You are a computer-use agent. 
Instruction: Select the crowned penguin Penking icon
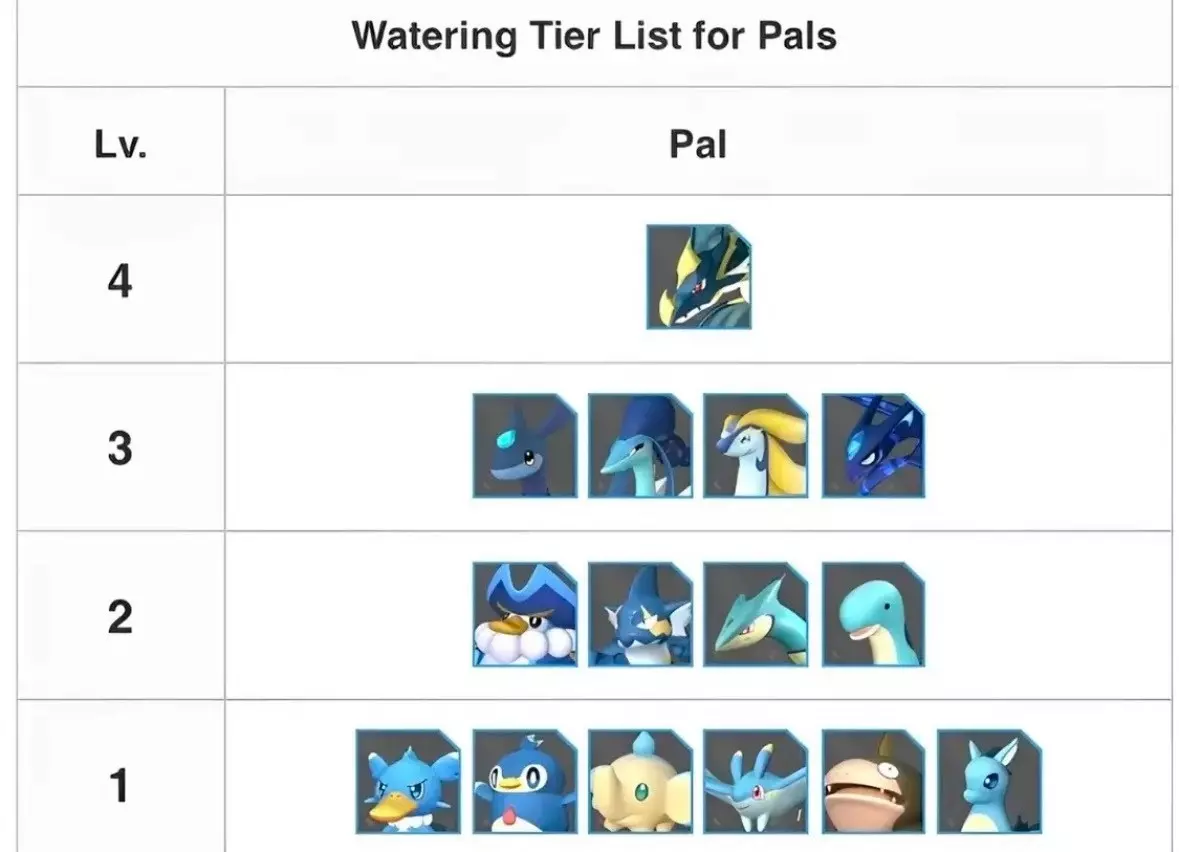[524, 614]
